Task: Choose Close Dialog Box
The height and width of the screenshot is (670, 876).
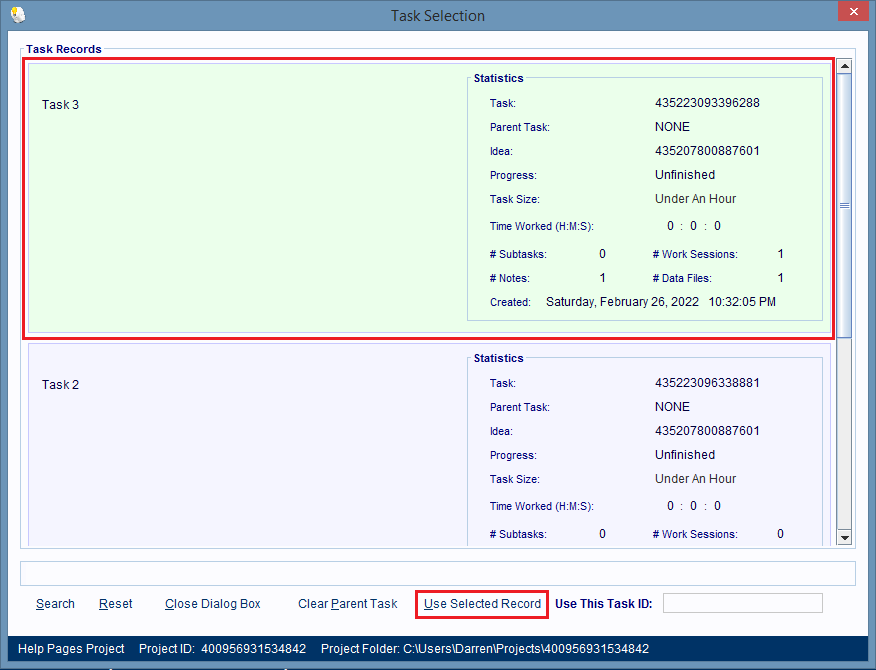Action: pos(212,604)
